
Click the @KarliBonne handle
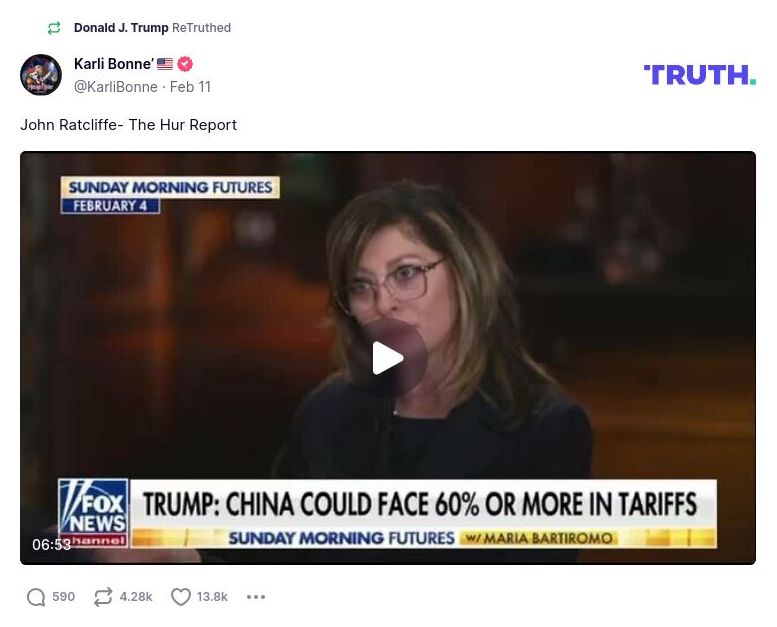pyautogui.click(x=115, y=87)
